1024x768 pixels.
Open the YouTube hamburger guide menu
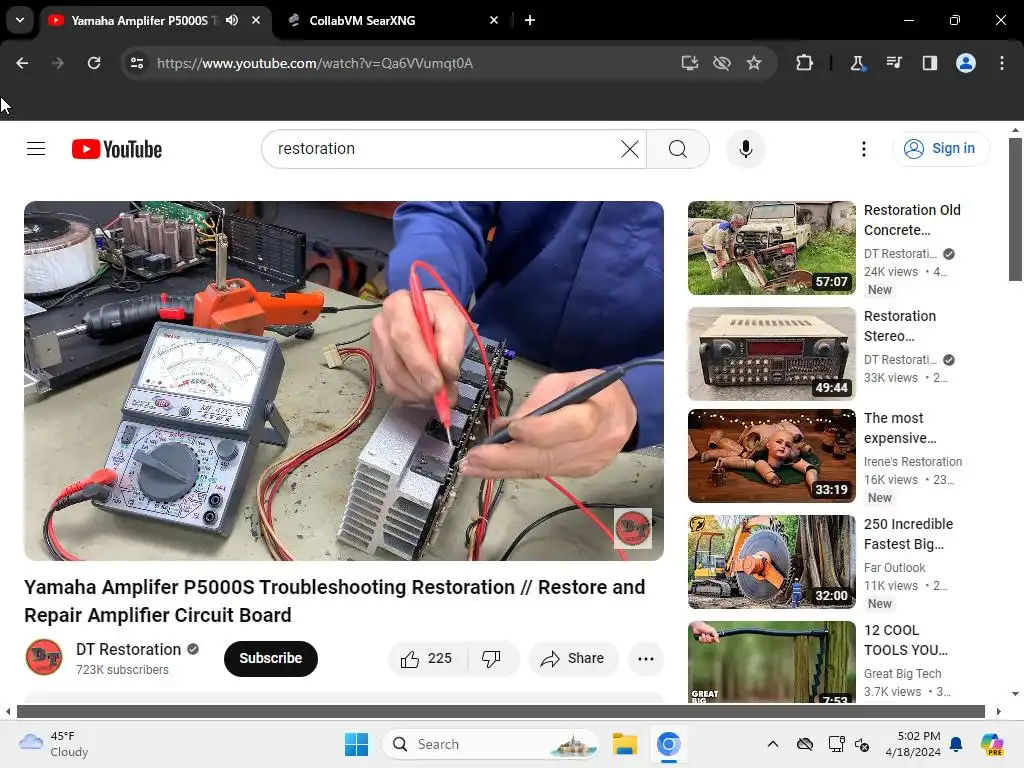[x=36, y=149]
